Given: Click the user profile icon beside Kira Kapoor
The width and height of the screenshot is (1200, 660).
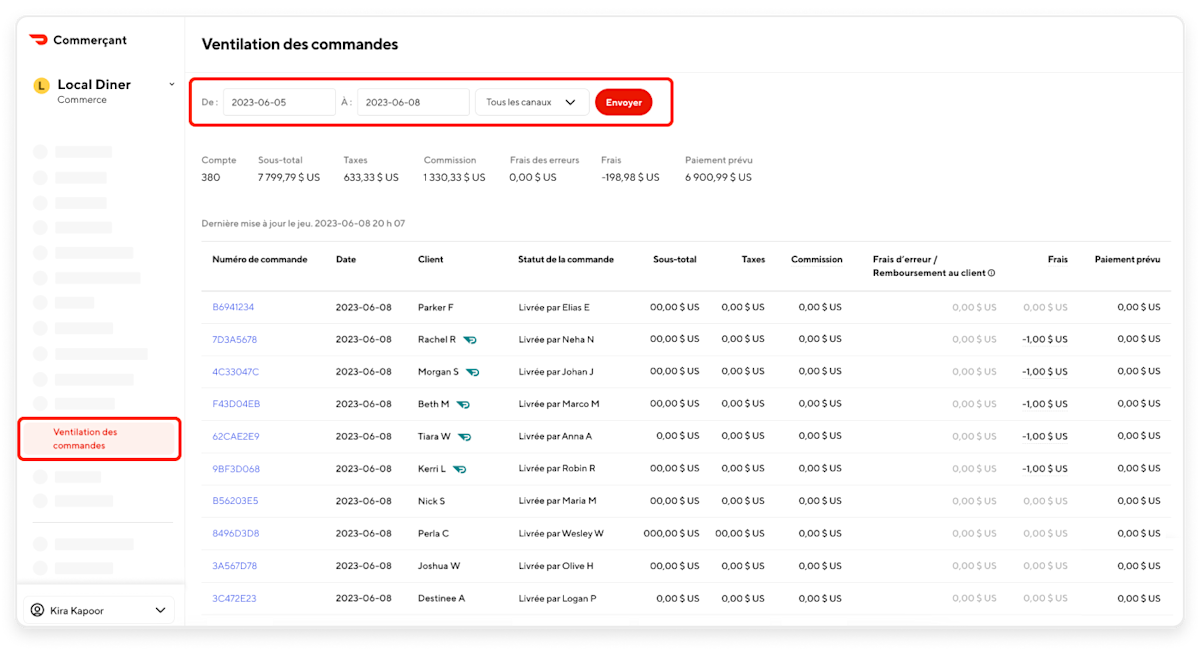Looking at the screenshot, I should (38, 610).
